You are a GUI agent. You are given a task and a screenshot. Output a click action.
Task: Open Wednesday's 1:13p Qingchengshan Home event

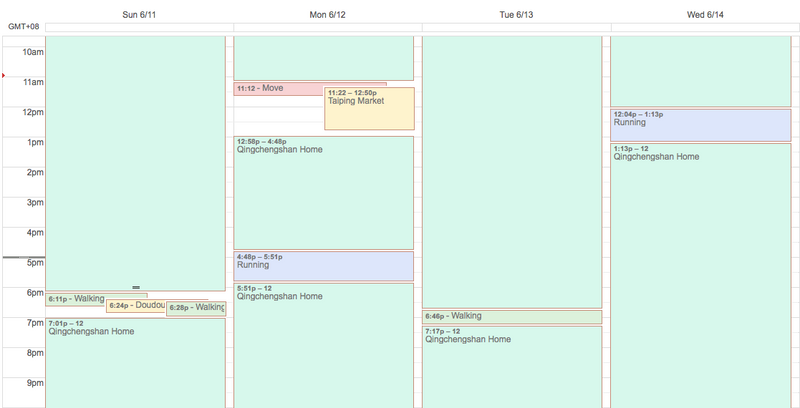point(703,270)
